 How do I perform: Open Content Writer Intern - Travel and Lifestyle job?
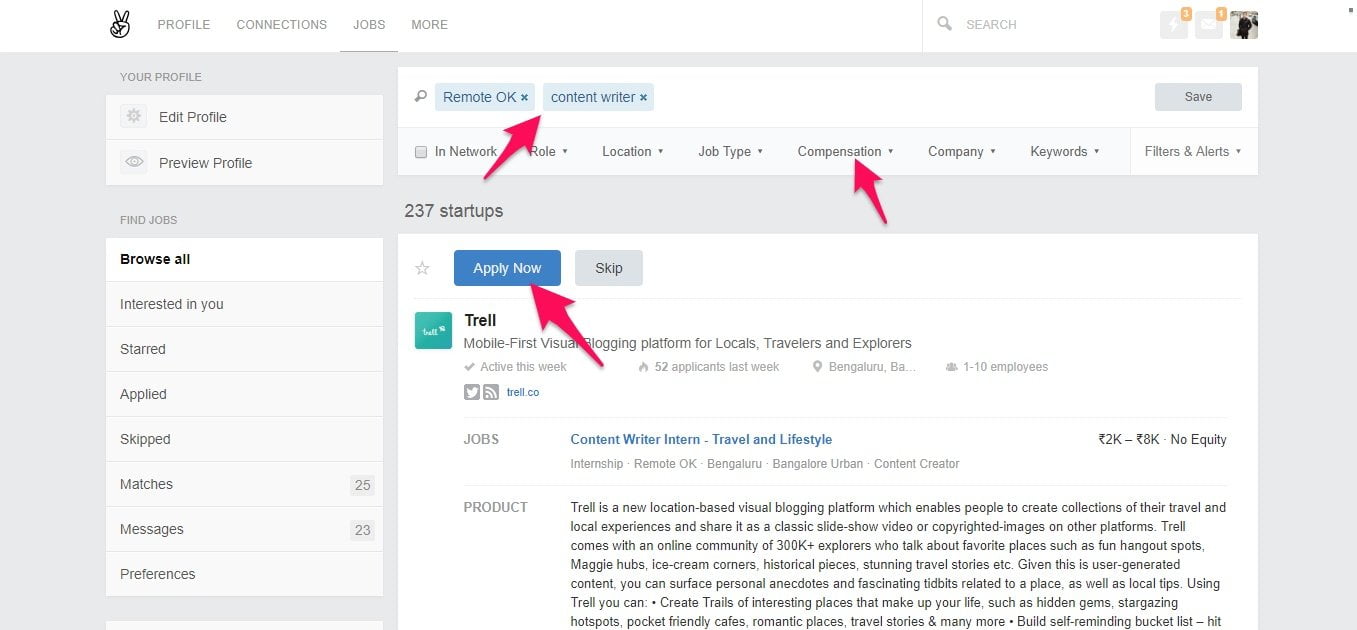click(701, 439)
